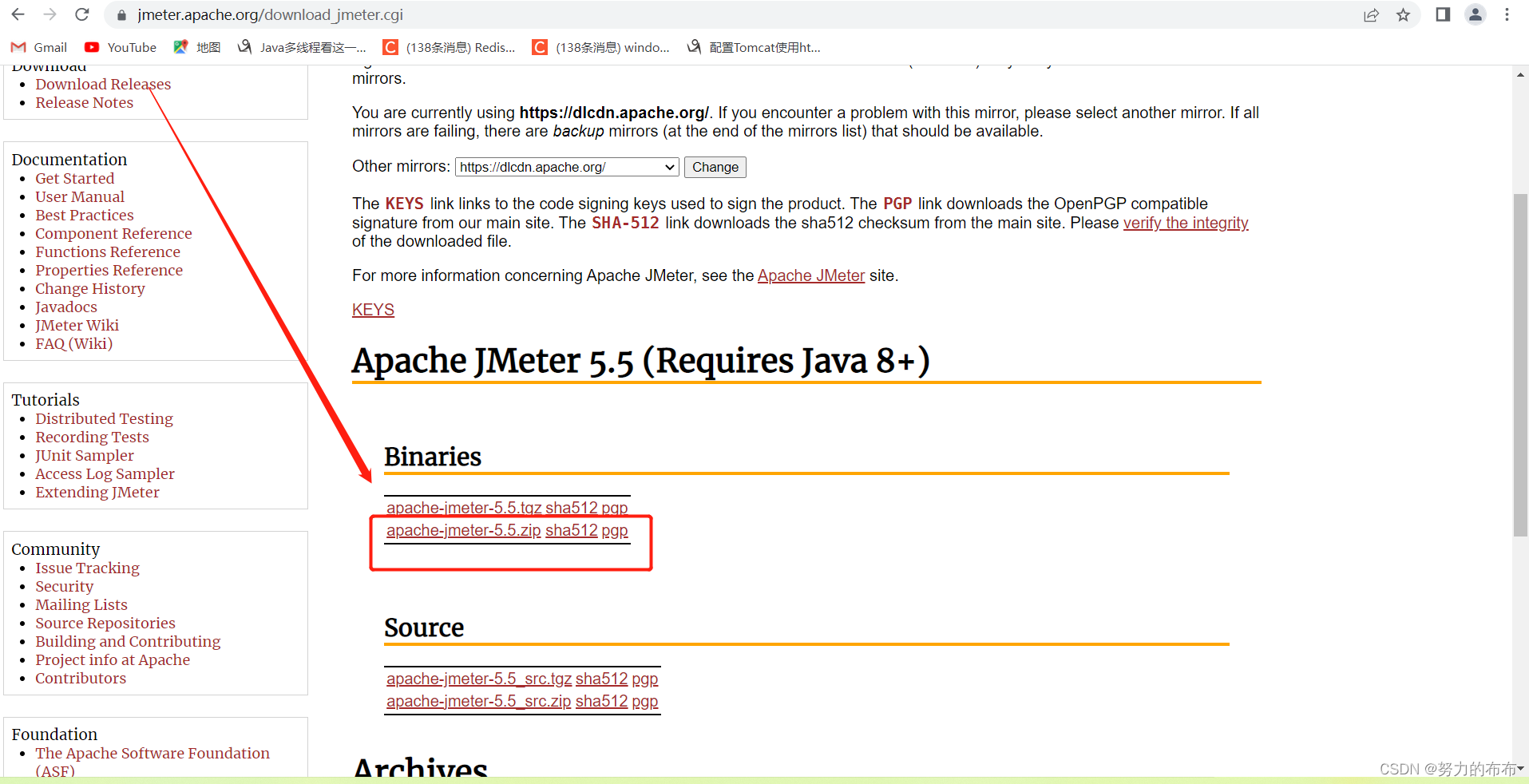The width and height of the screenshot is (1529, 784).
Task: Open Distributed Testing tutorial
Action: 104,418
